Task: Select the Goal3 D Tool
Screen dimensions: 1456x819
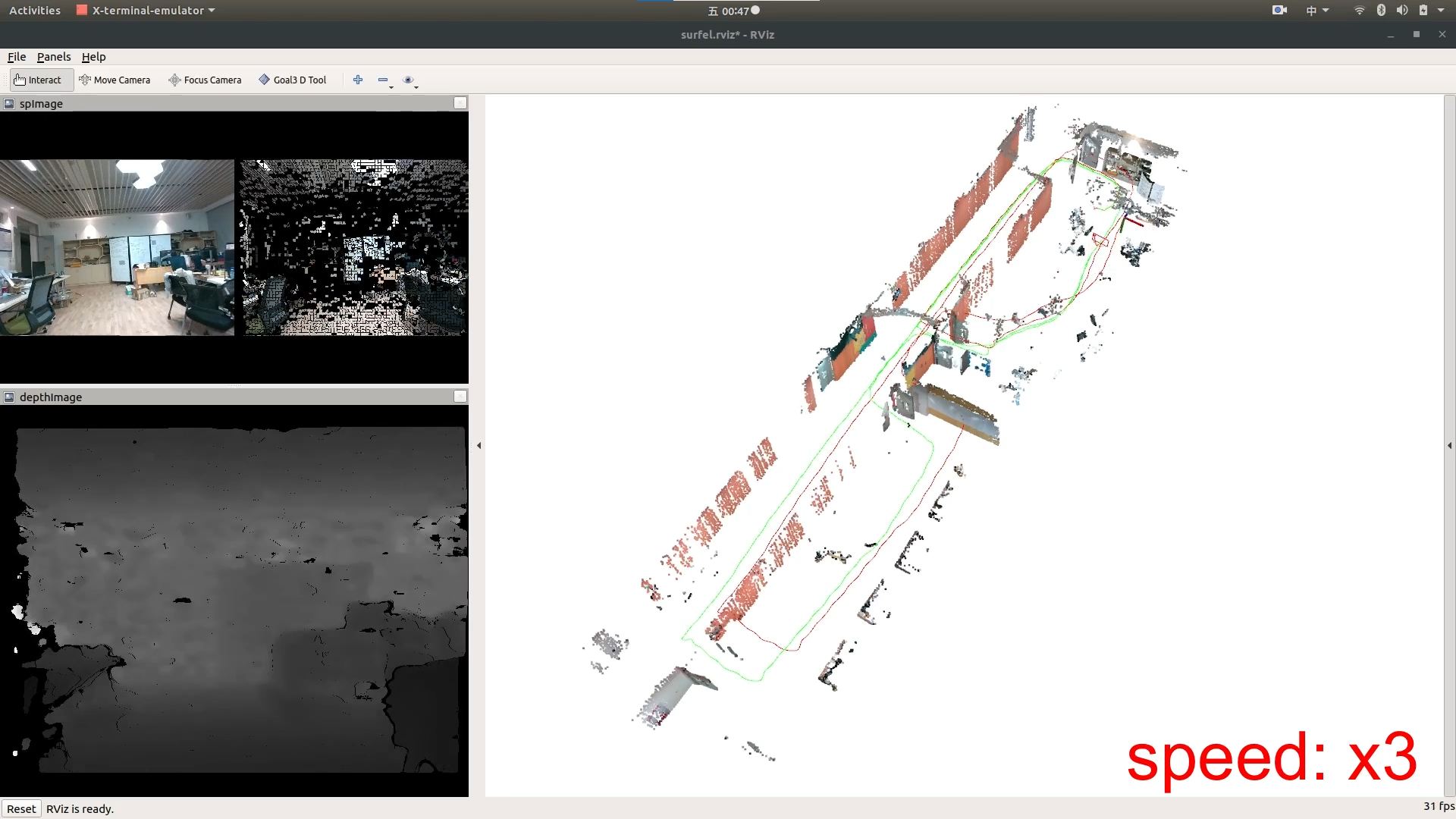Action: pyautogui.click(x=292, y=80)
